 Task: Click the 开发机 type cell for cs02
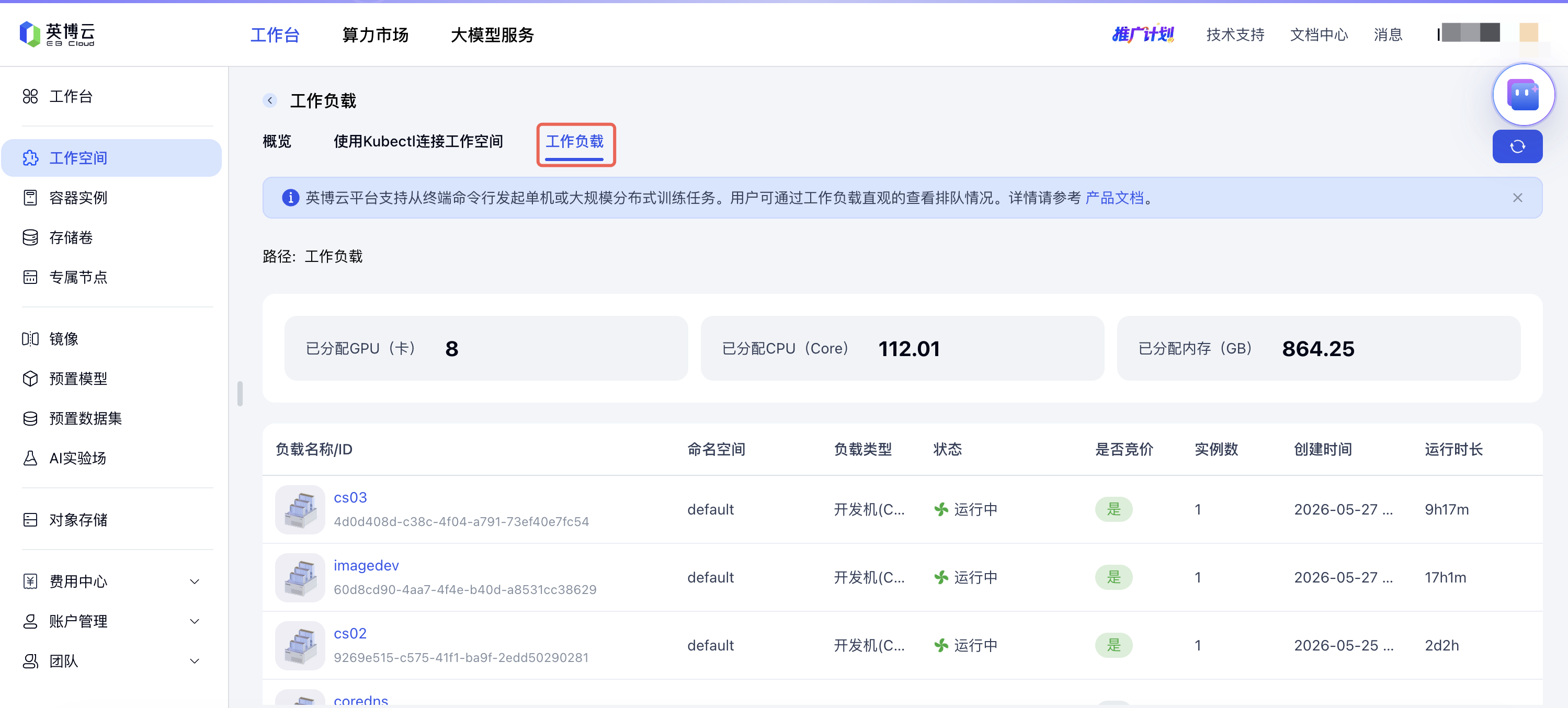(869, 646)
